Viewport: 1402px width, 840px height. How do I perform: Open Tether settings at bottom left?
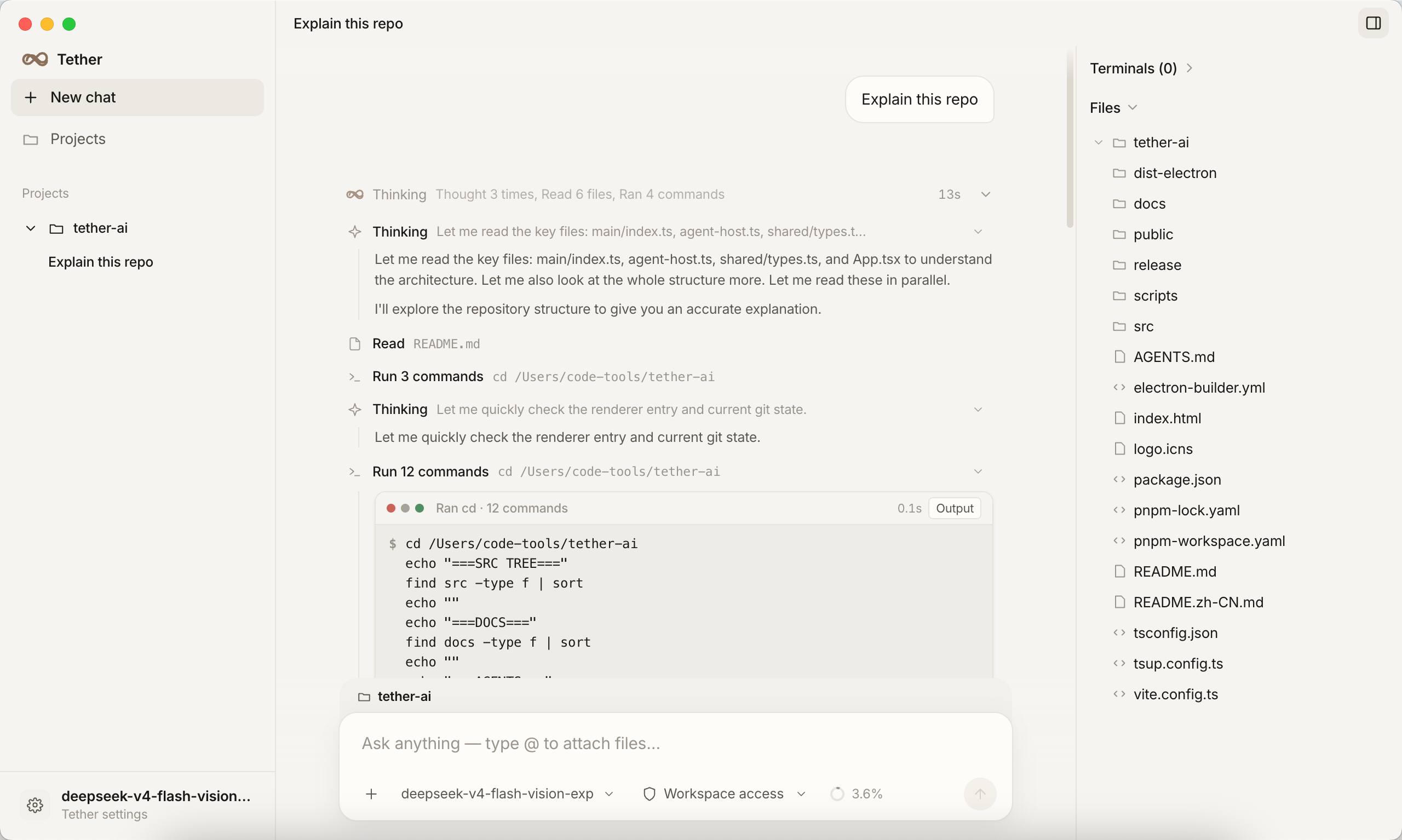(137, 804)
